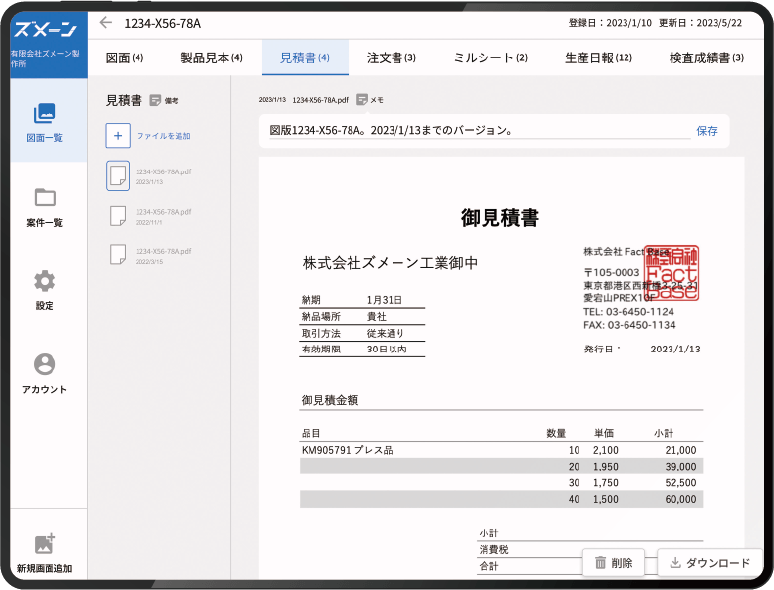774x590 pixels.
Task: Click 保存 to save the memo
Action: 706,131
